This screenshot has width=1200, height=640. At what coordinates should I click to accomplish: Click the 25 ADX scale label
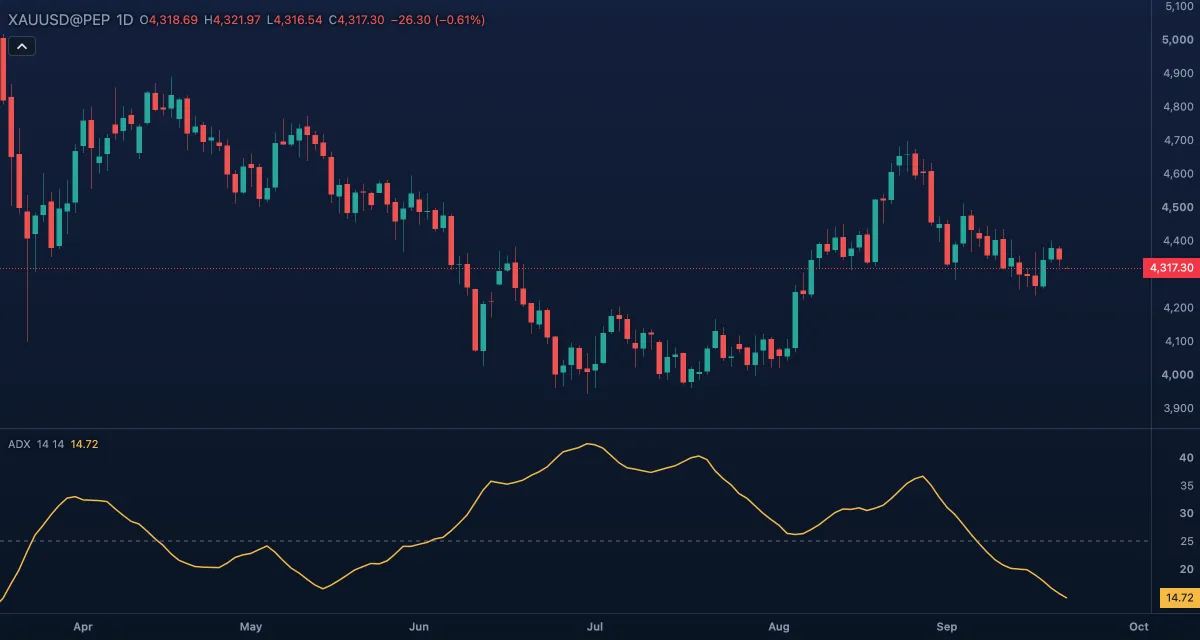1187,541
